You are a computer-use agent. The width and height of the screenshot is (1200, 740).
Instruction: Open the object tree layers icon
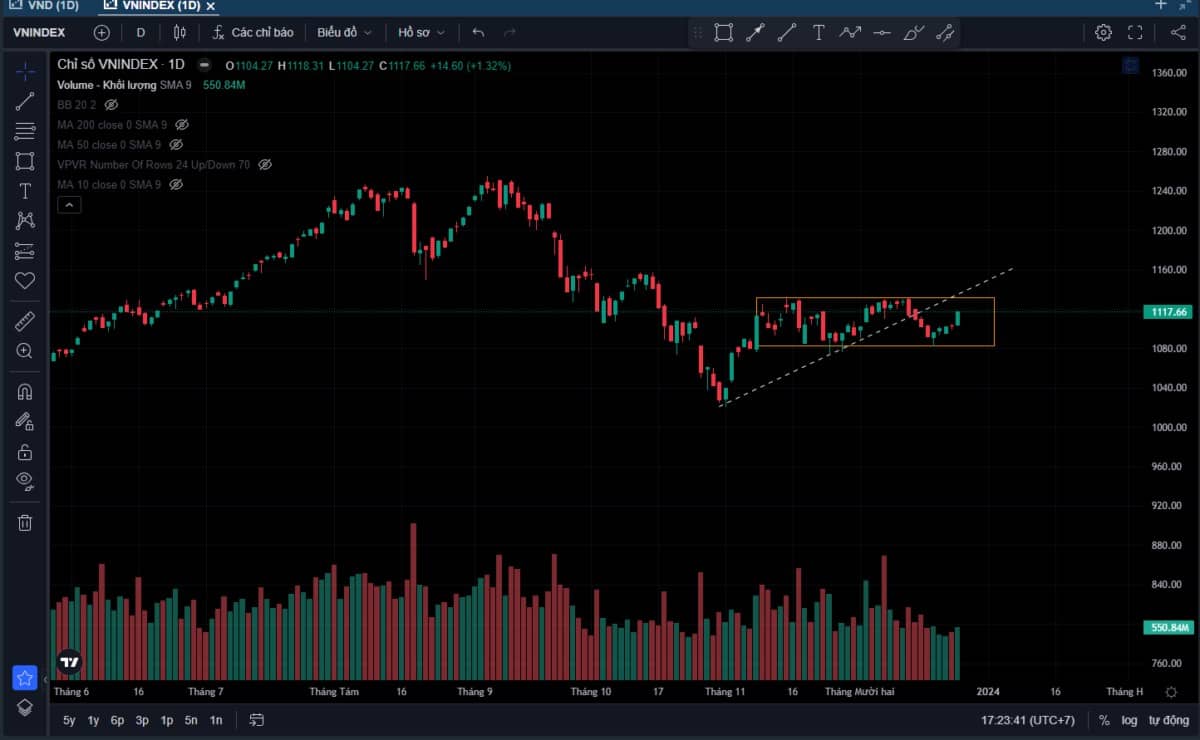click(x=25, y=706)
